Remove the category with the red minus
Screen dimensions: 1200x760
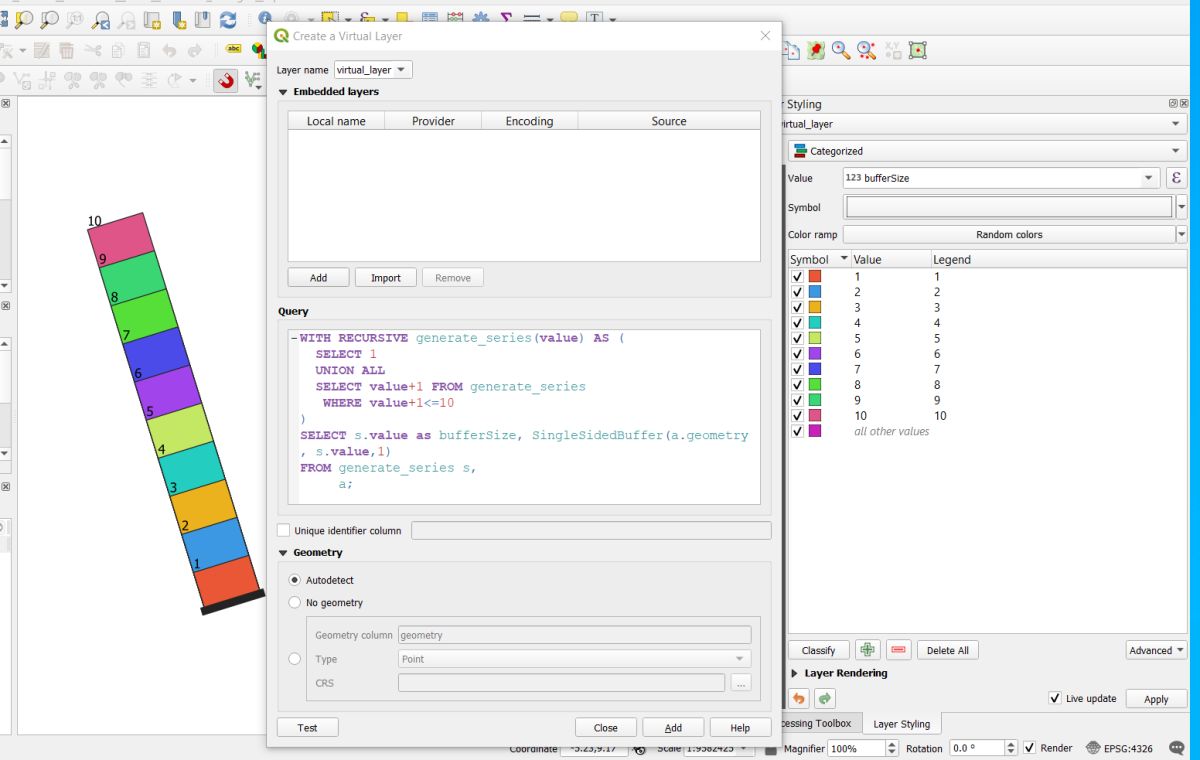(899, 650)
